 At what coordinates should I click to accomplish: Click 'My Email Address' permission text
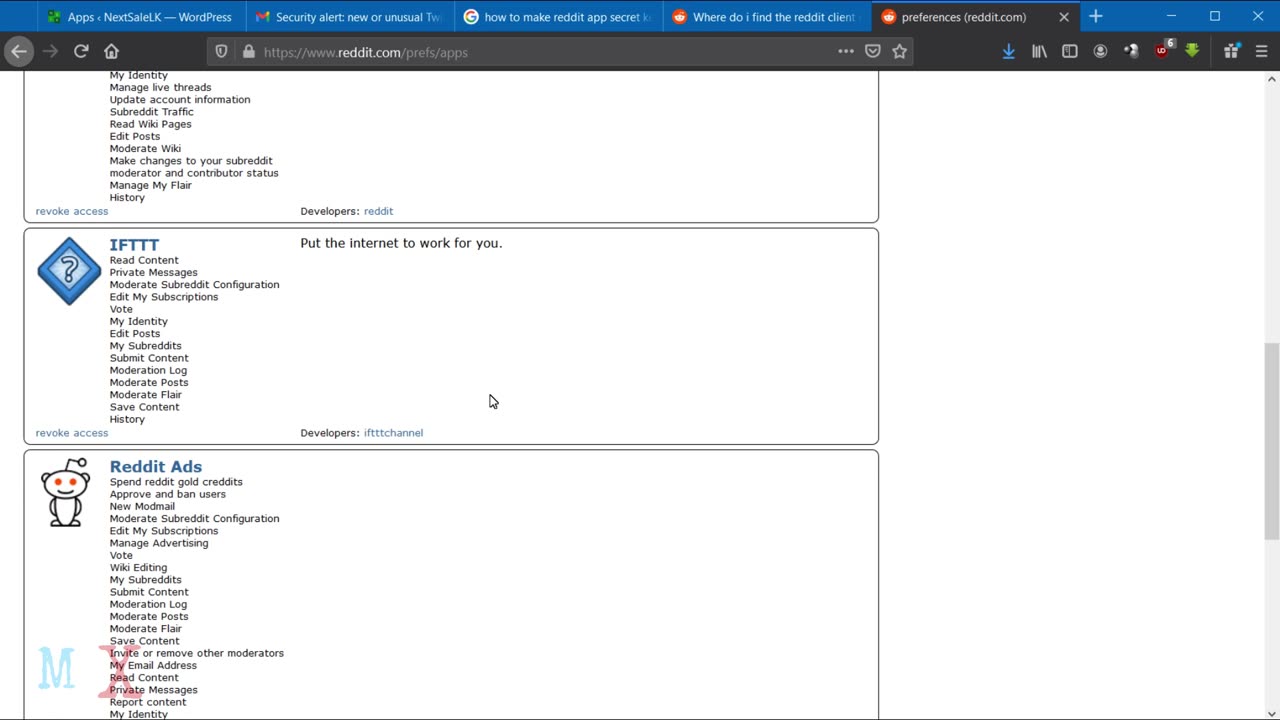[153, 666]
